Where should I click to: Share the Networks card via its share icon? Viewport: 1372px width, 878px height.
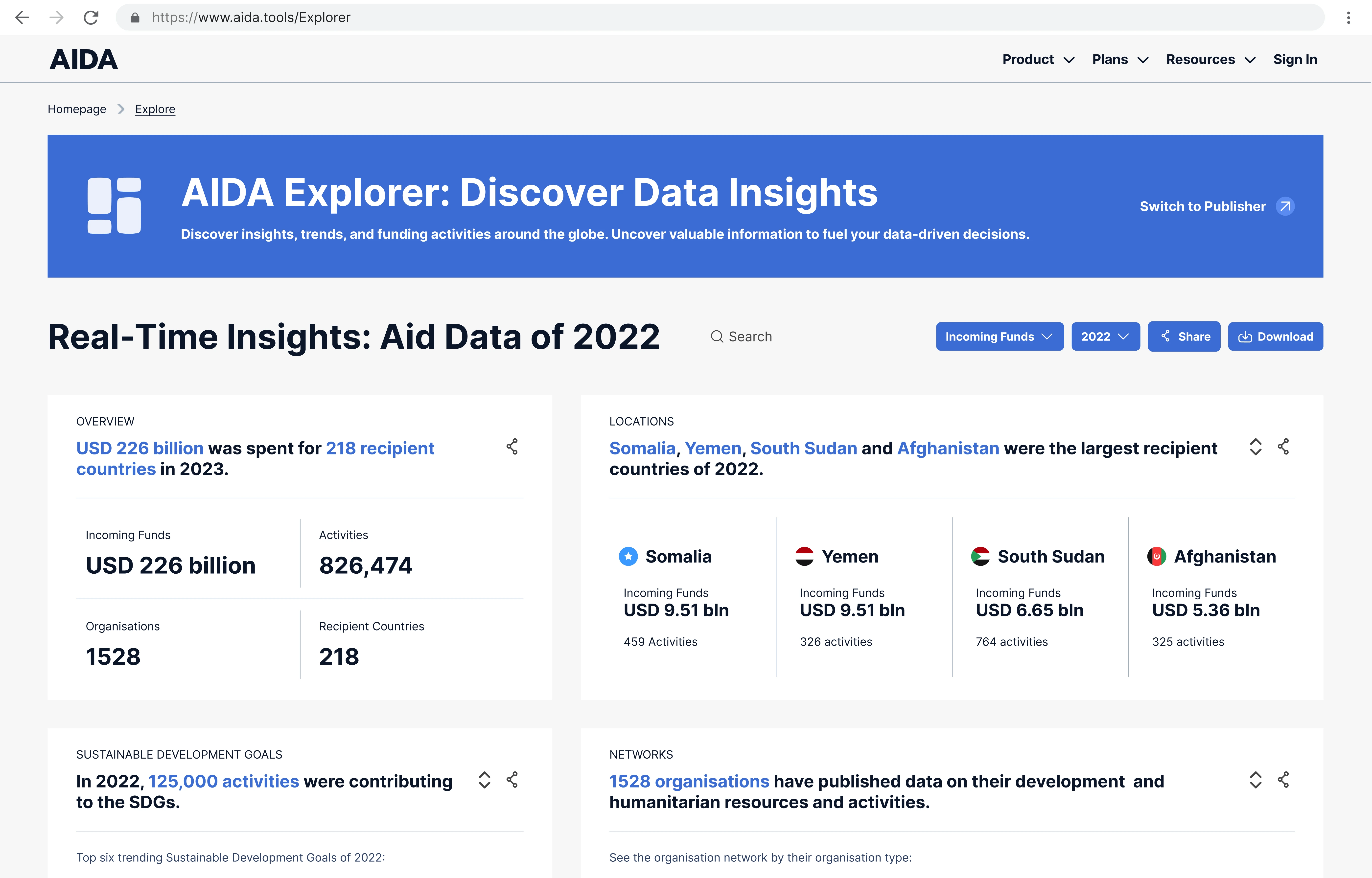tap(1283, 780)
